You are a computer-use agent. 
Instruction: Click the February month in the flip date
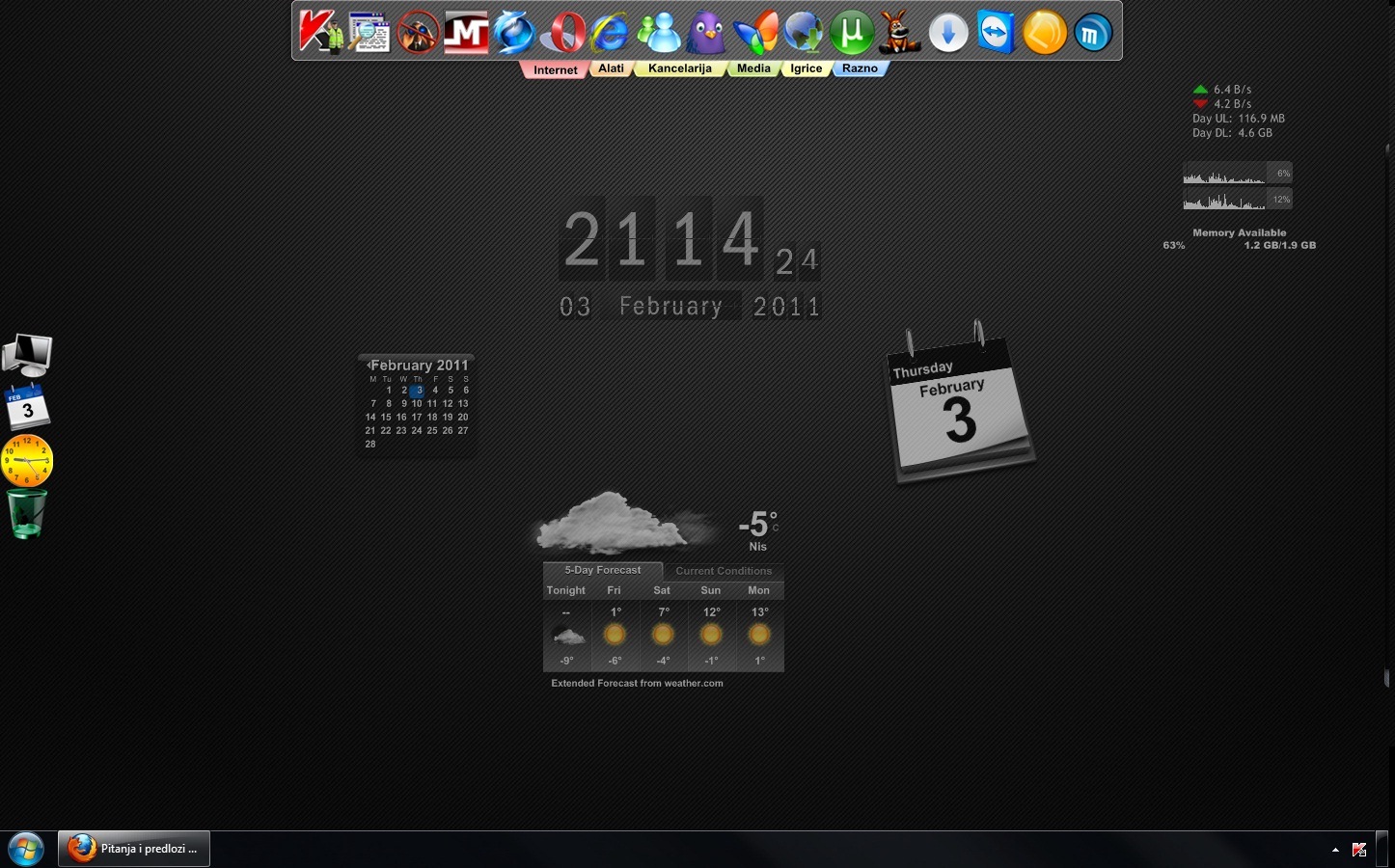point(671,307)
